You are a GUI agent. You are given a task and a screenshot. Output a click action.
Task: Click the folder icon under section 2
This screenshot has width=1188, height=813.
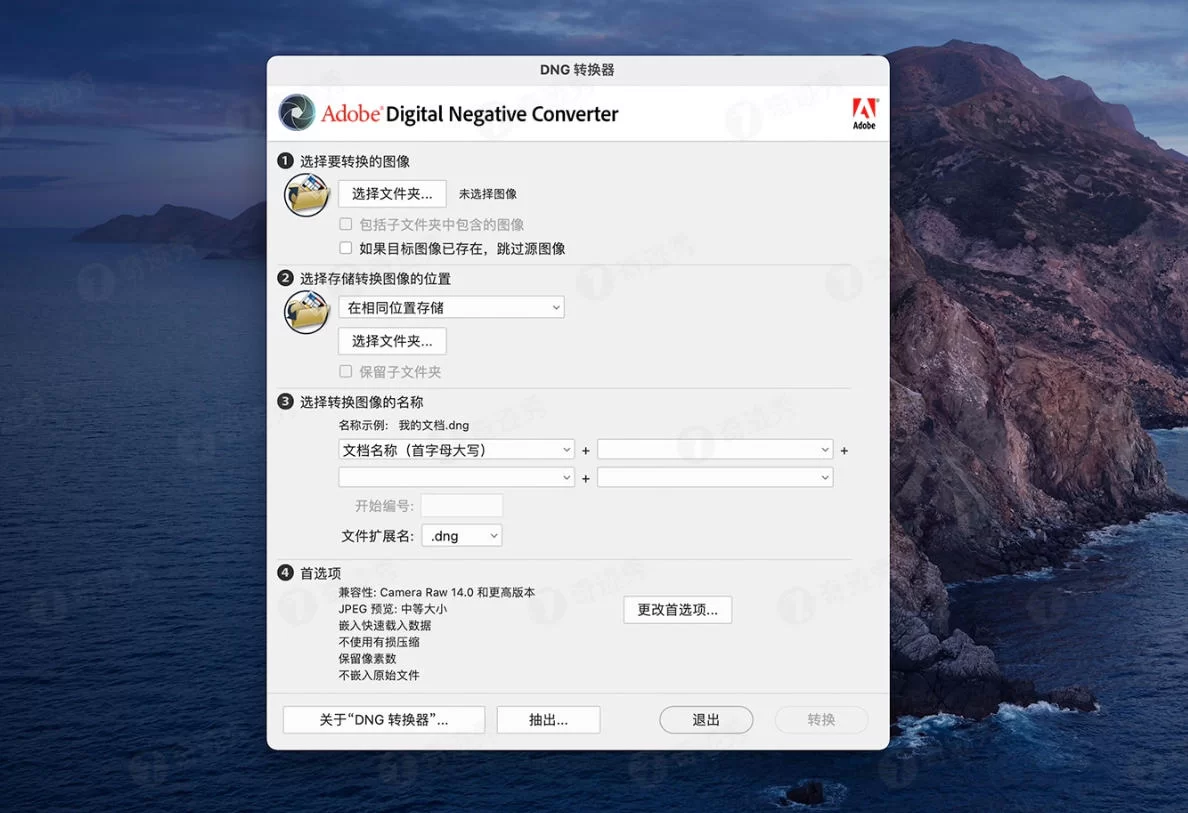(306, 311)
